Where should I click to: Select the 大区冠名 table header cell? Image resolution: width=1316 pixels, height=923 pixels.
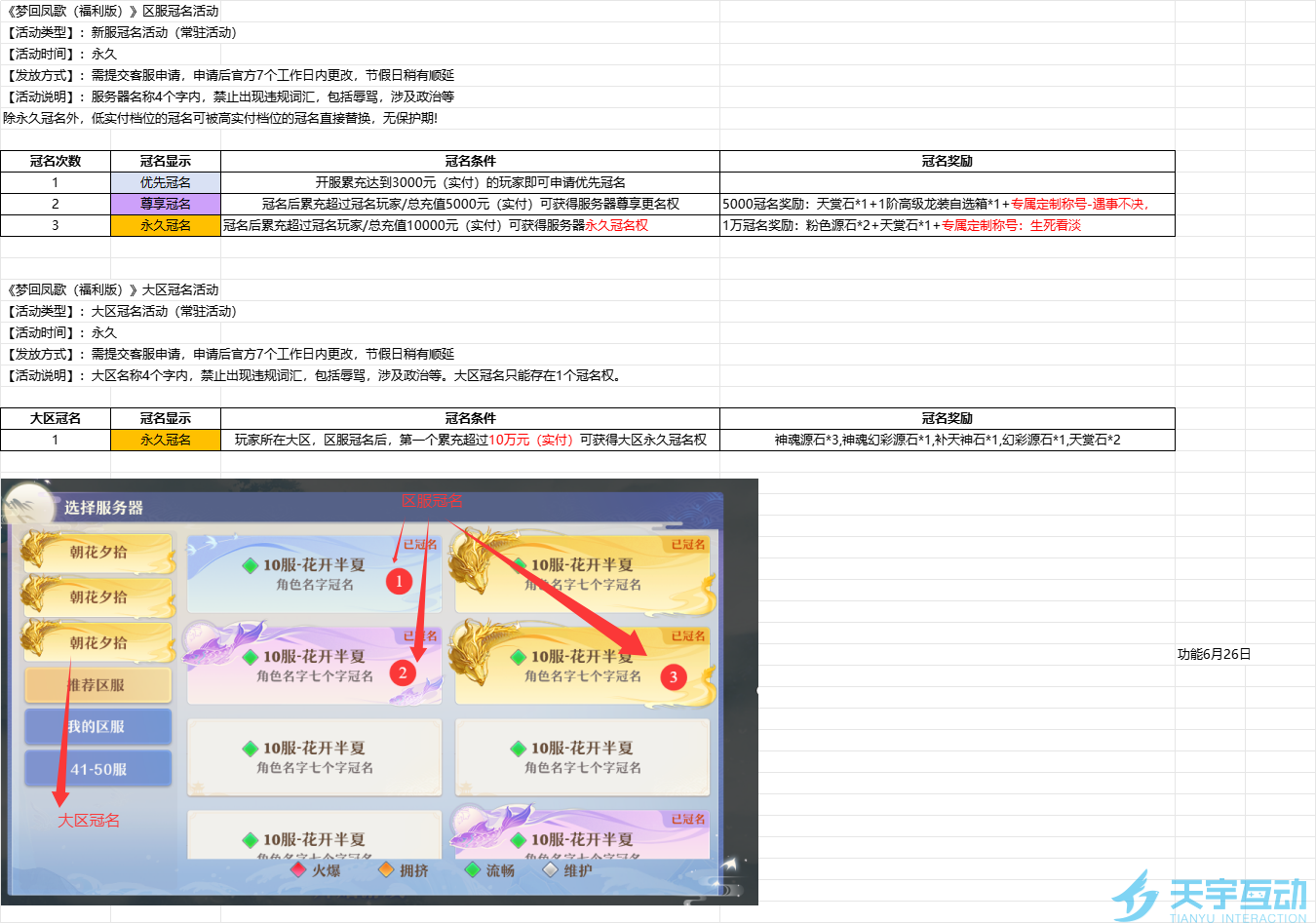point(56,418)
